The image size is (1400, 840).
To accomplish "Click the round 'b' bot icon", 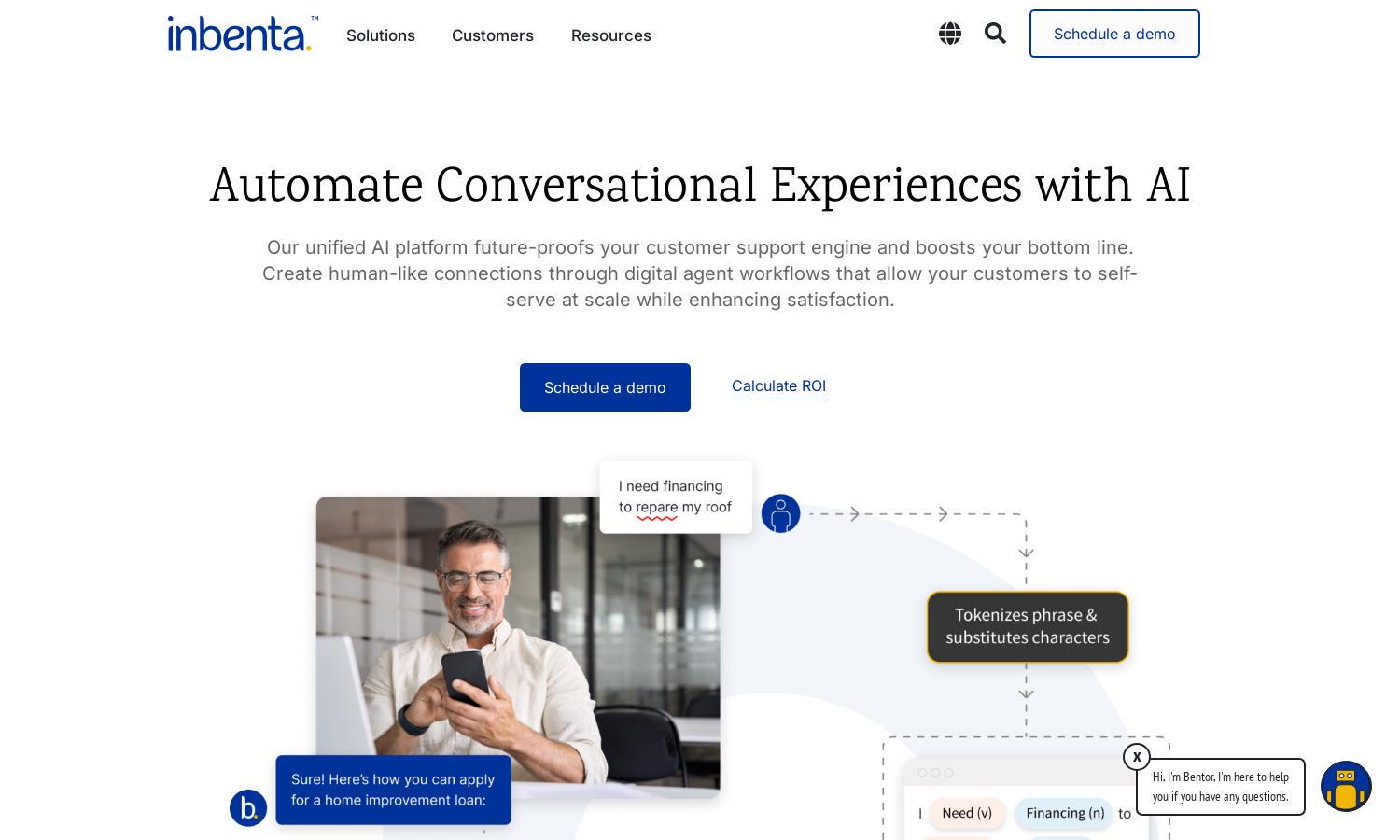I will pyautogui.click(x=248, y=807).
